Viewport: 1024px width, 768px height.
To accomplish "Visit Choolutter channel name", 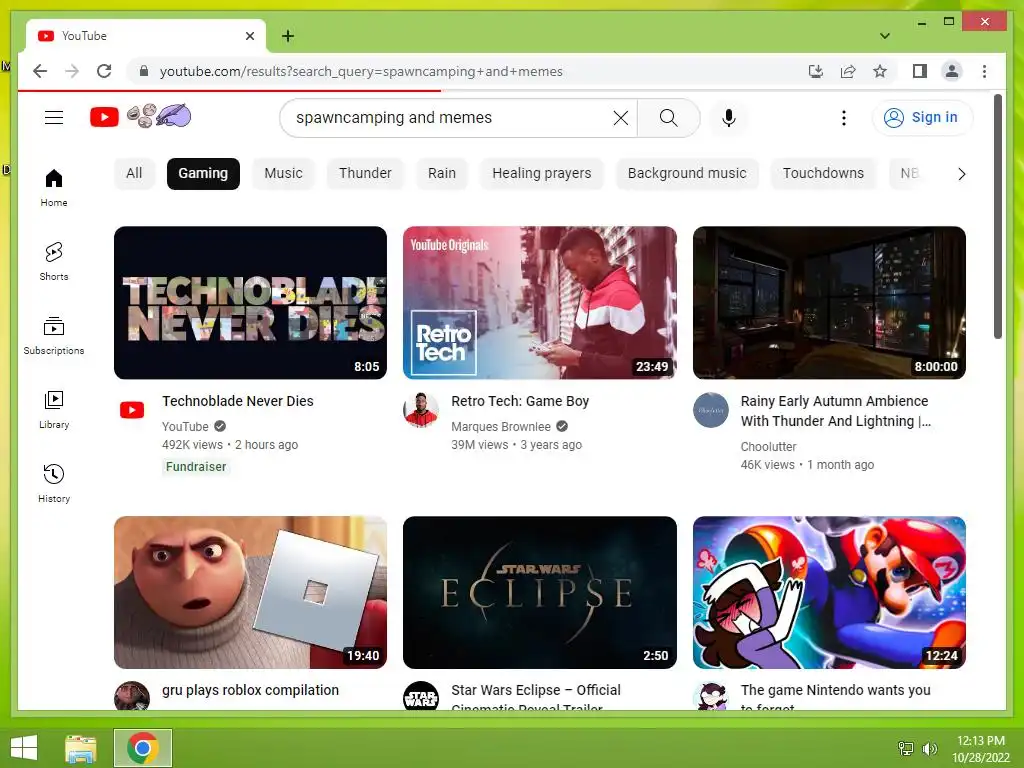I will click(768, 447).
